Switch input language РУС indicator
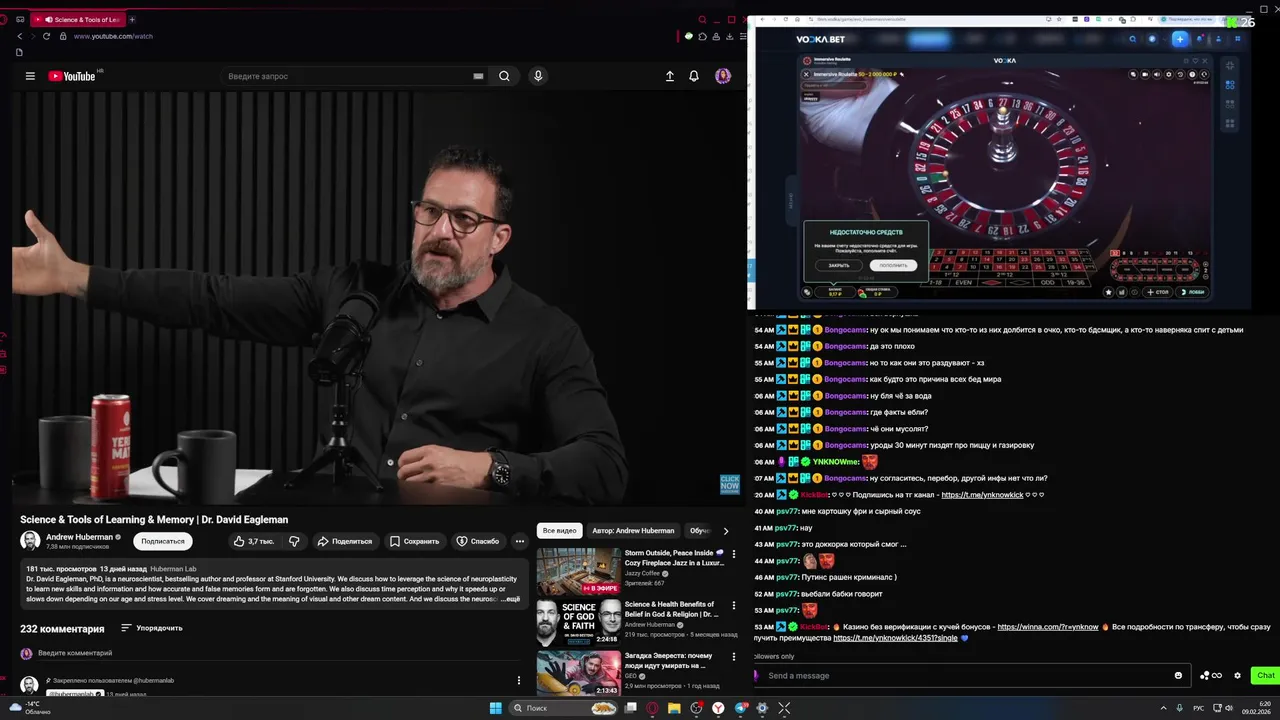The height and width of the screenshot is (720, 1280). (x=1198, y=708)
